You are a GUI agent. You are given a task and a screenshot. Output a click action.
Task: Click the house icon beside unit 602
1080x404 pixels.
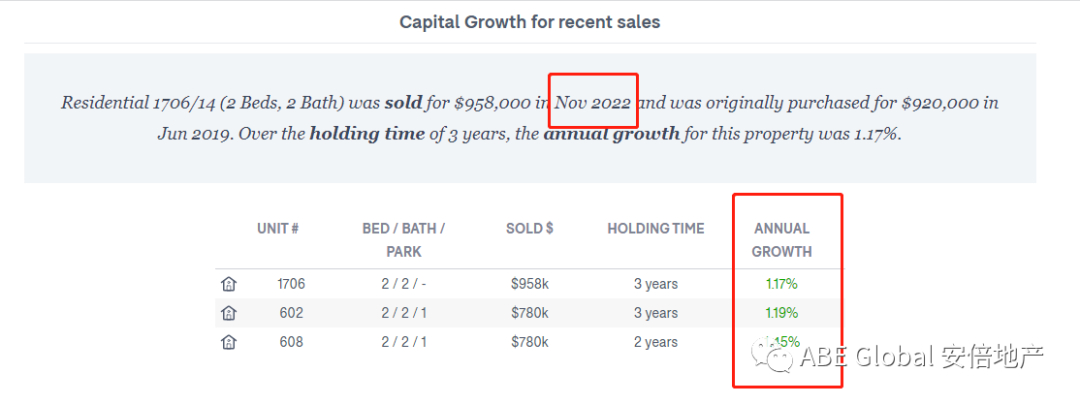(229, 313)
